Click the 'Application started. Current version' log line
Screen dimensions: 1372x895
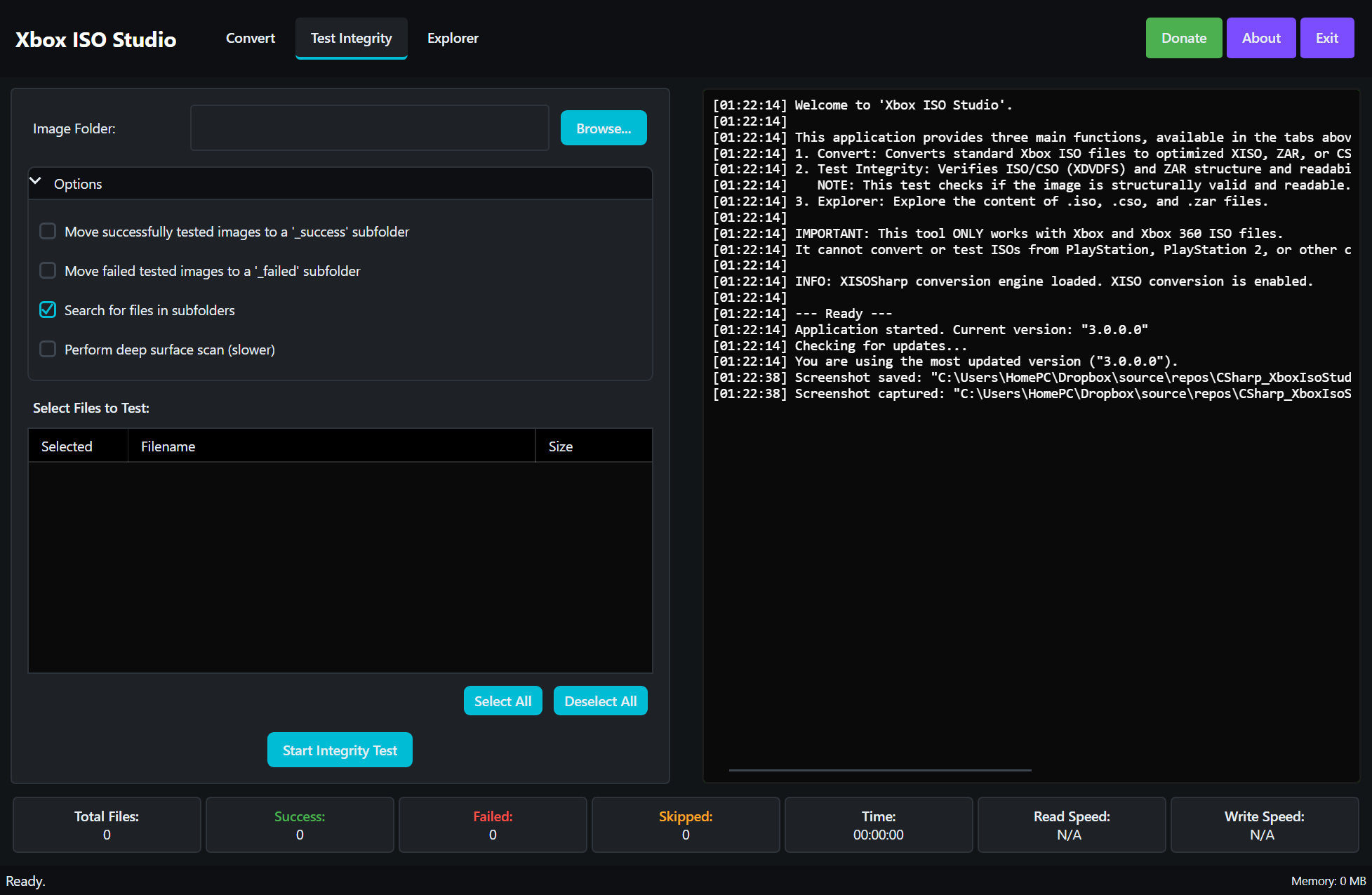[x=931, y=330]
